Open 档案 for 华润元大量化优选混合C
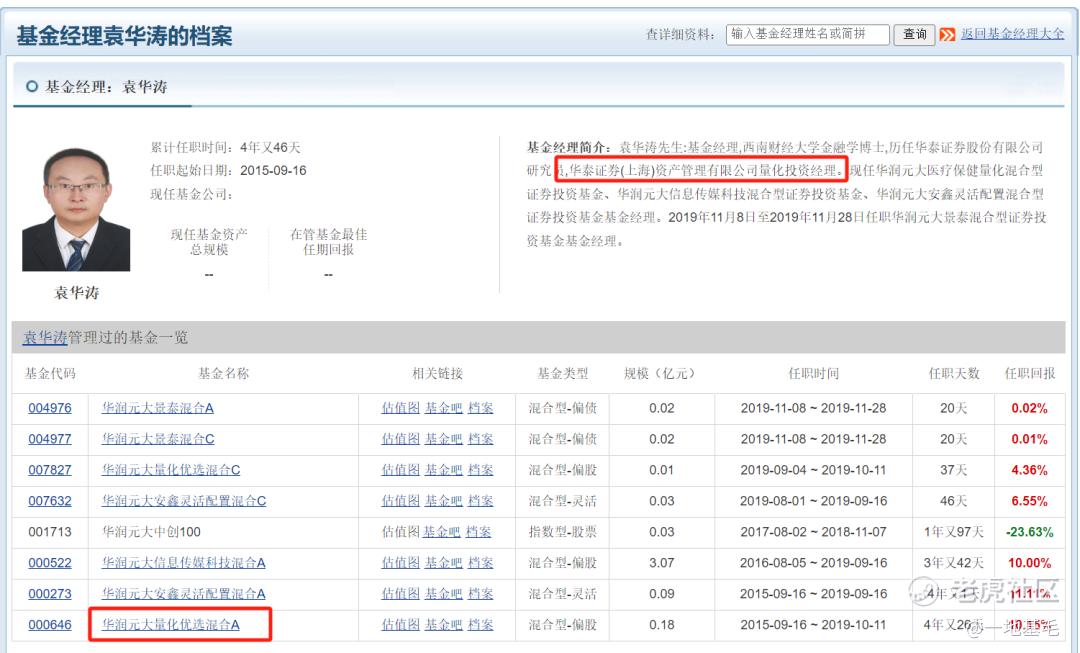Screen dimensions: 1080x653 coord(480,470)
